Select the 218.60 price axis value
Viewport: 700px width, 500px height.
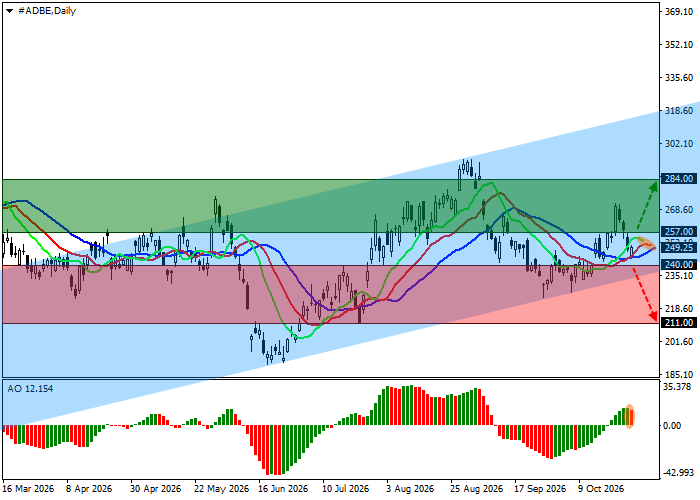[679, 309]
